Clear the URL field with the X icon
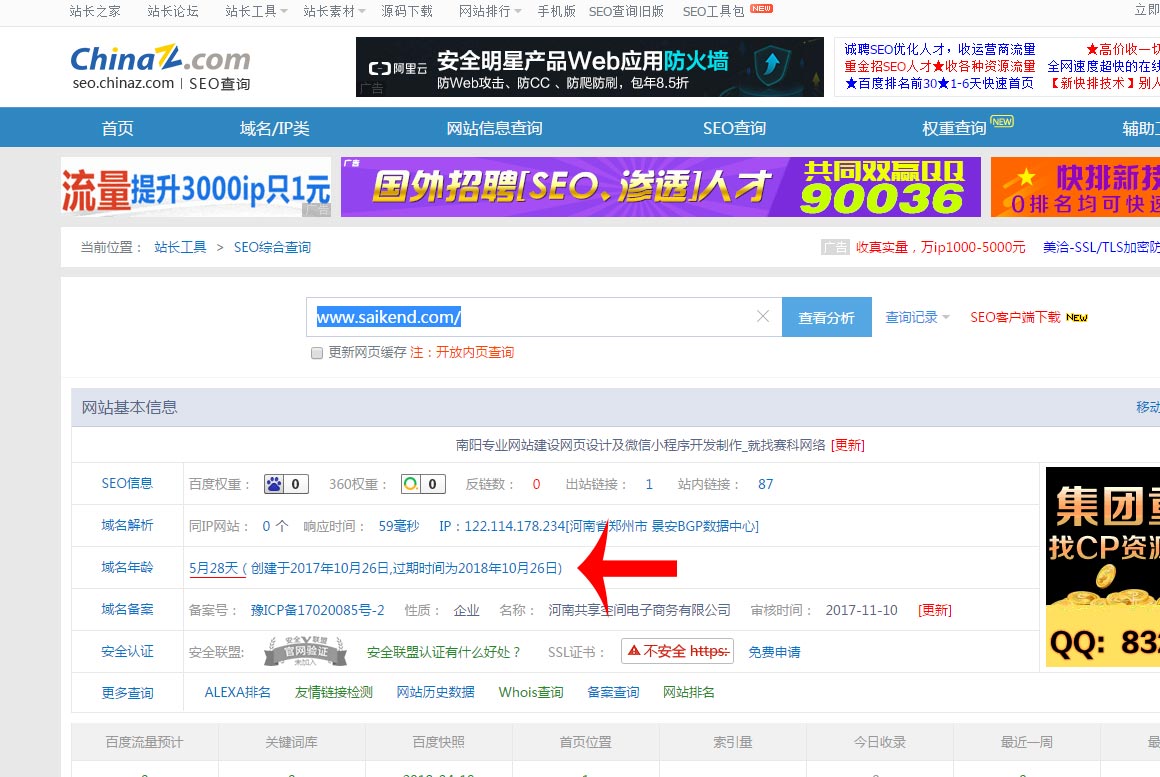 coord(763,317)
